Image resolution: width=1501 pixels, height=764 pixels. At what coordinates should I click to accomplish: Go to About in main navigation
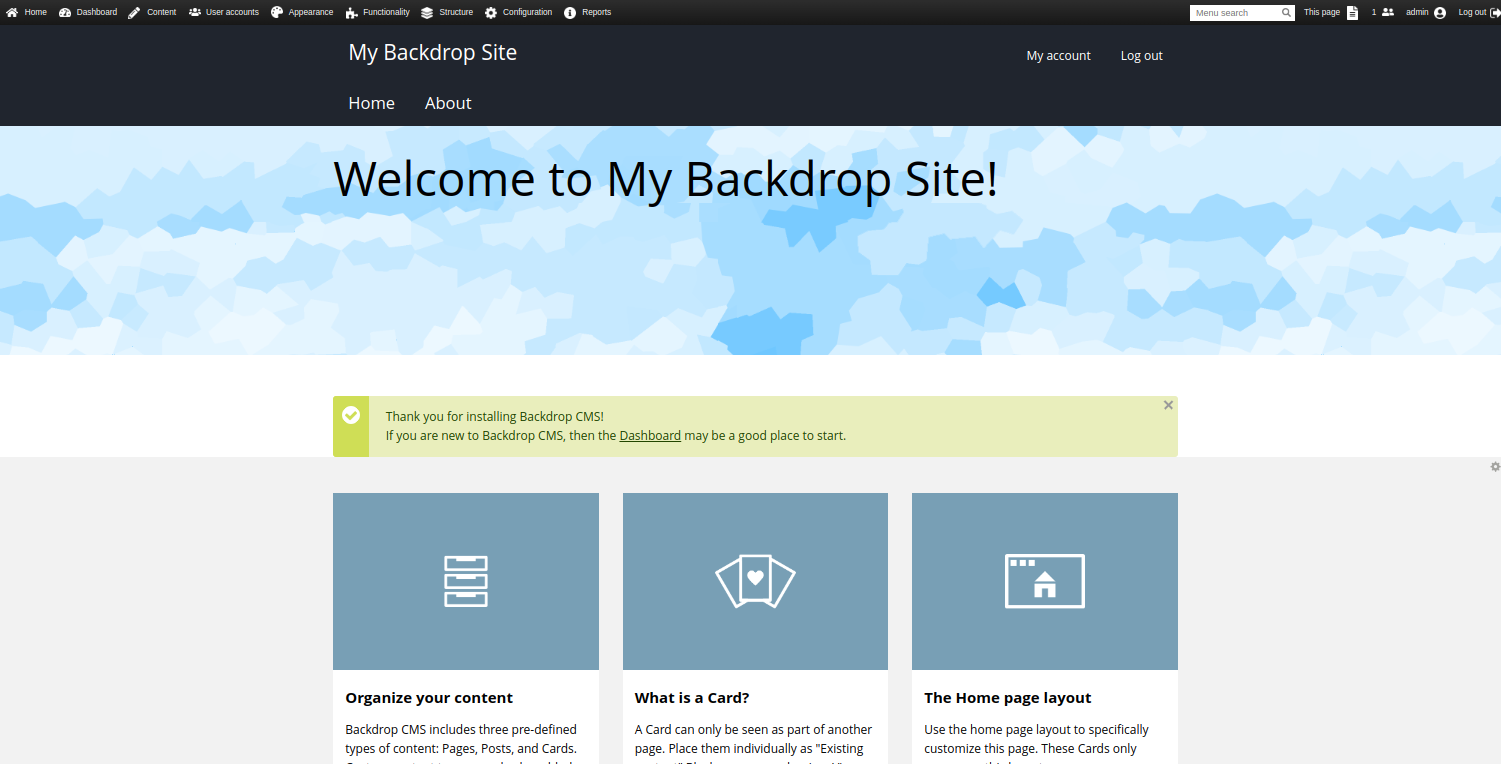447,103
